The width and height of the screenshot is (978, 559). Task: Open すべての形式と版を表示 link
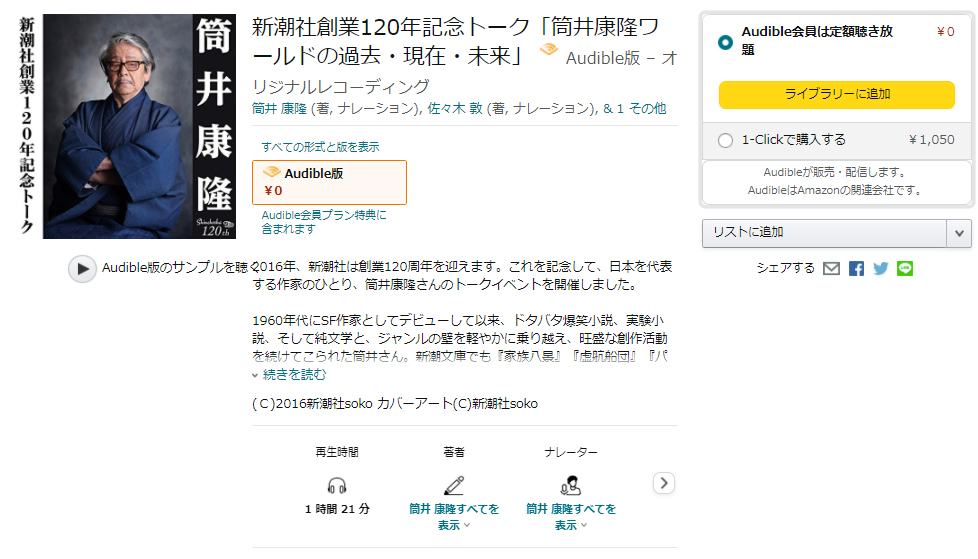[320, 147]
